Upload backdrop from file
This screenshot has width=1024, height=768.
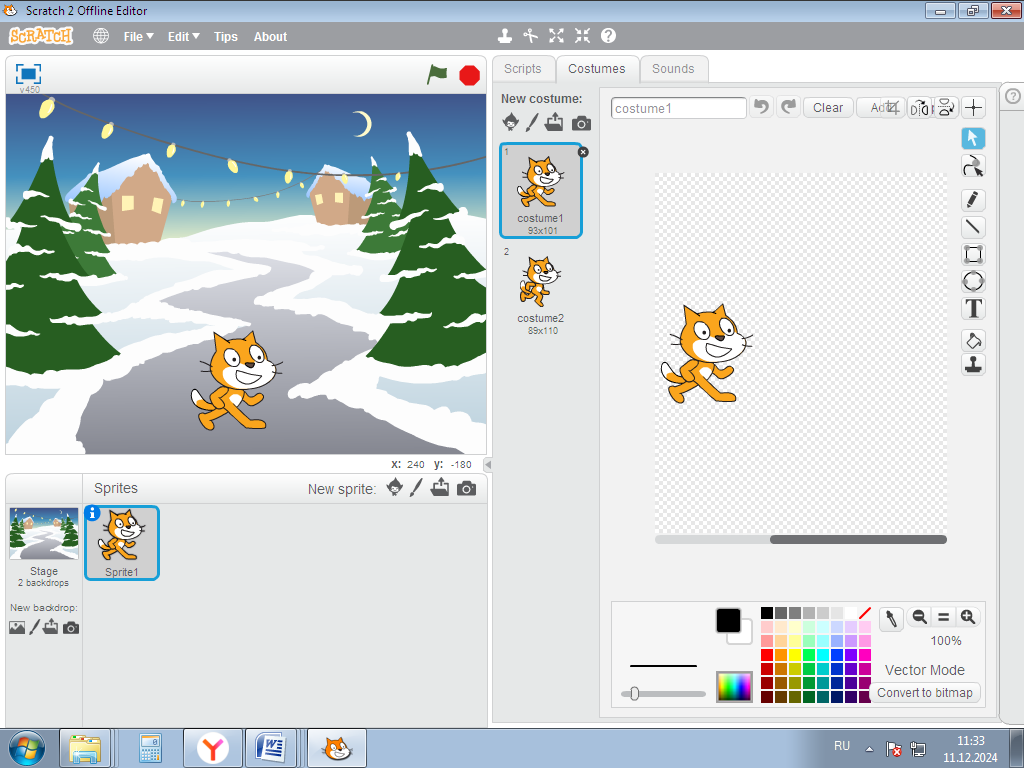tap(51, 628)
